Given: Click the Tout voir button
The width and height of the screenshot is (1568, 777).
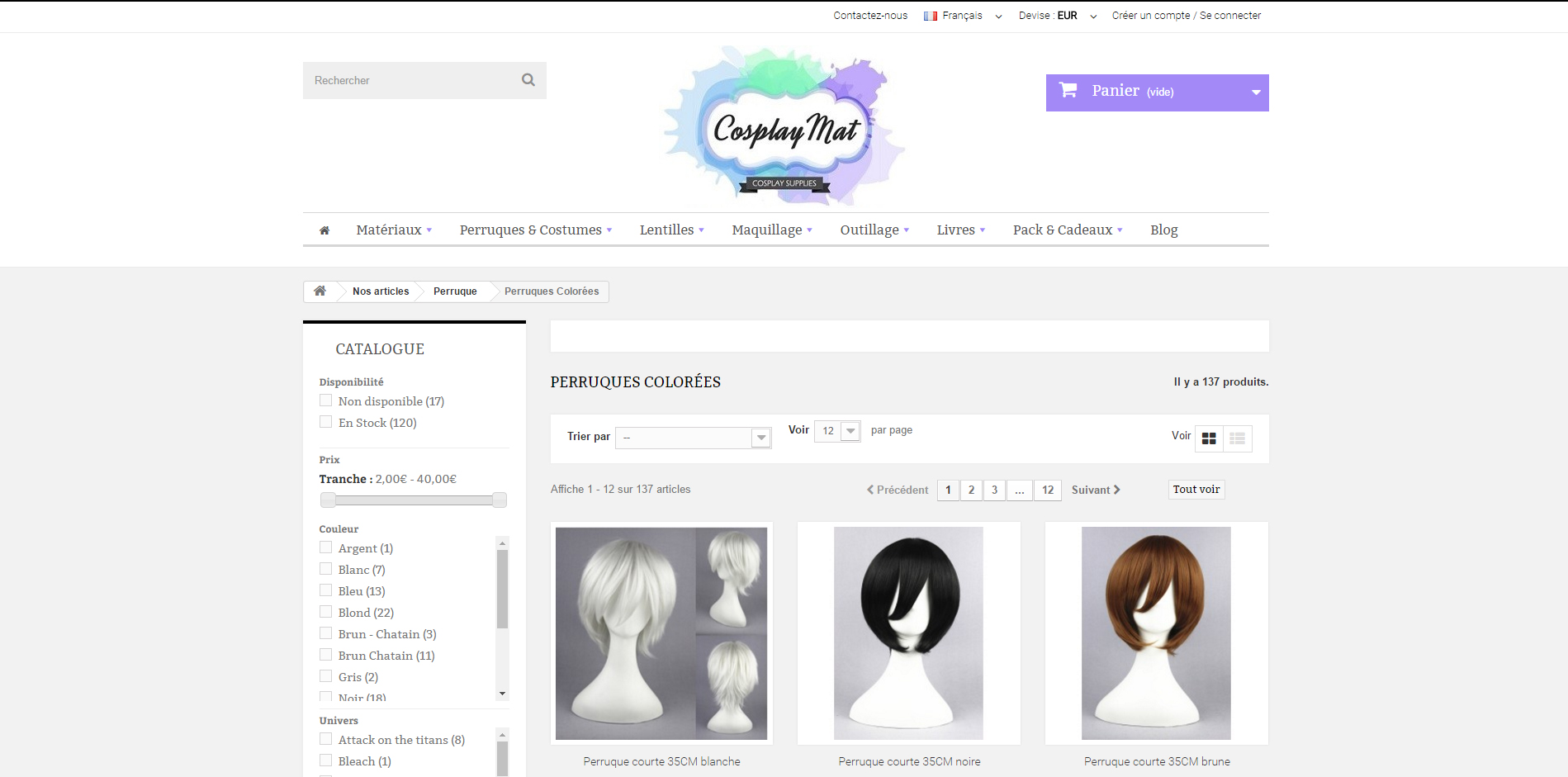Looking at the screenshot, I should [1196, 490].
